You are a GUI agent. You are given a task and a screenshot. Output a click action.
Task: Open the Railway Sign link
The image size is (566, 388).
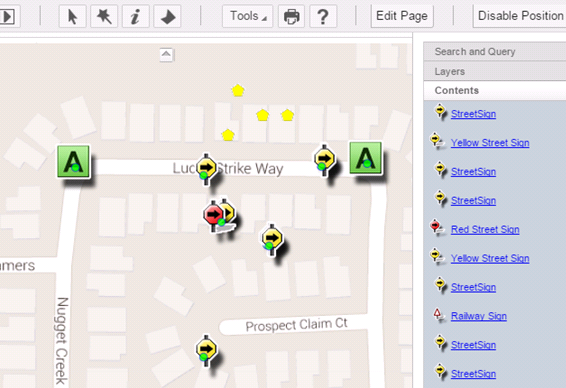479,316
